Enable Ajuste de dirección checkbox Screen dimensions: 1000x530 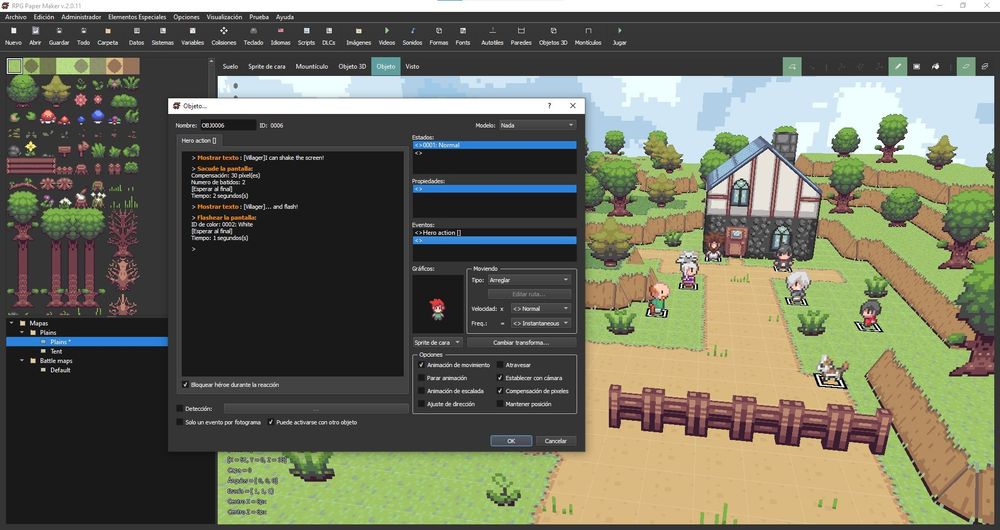pos(422,404)
